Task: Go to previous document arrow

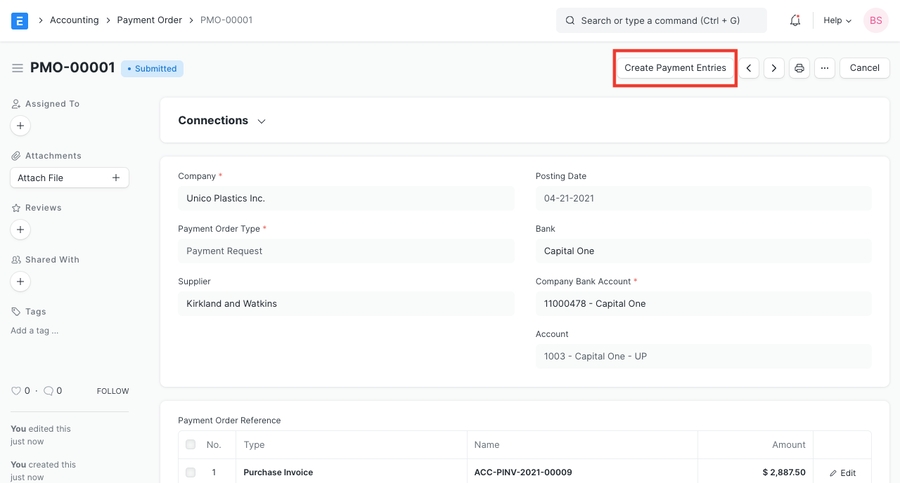Action: point(749,68)
